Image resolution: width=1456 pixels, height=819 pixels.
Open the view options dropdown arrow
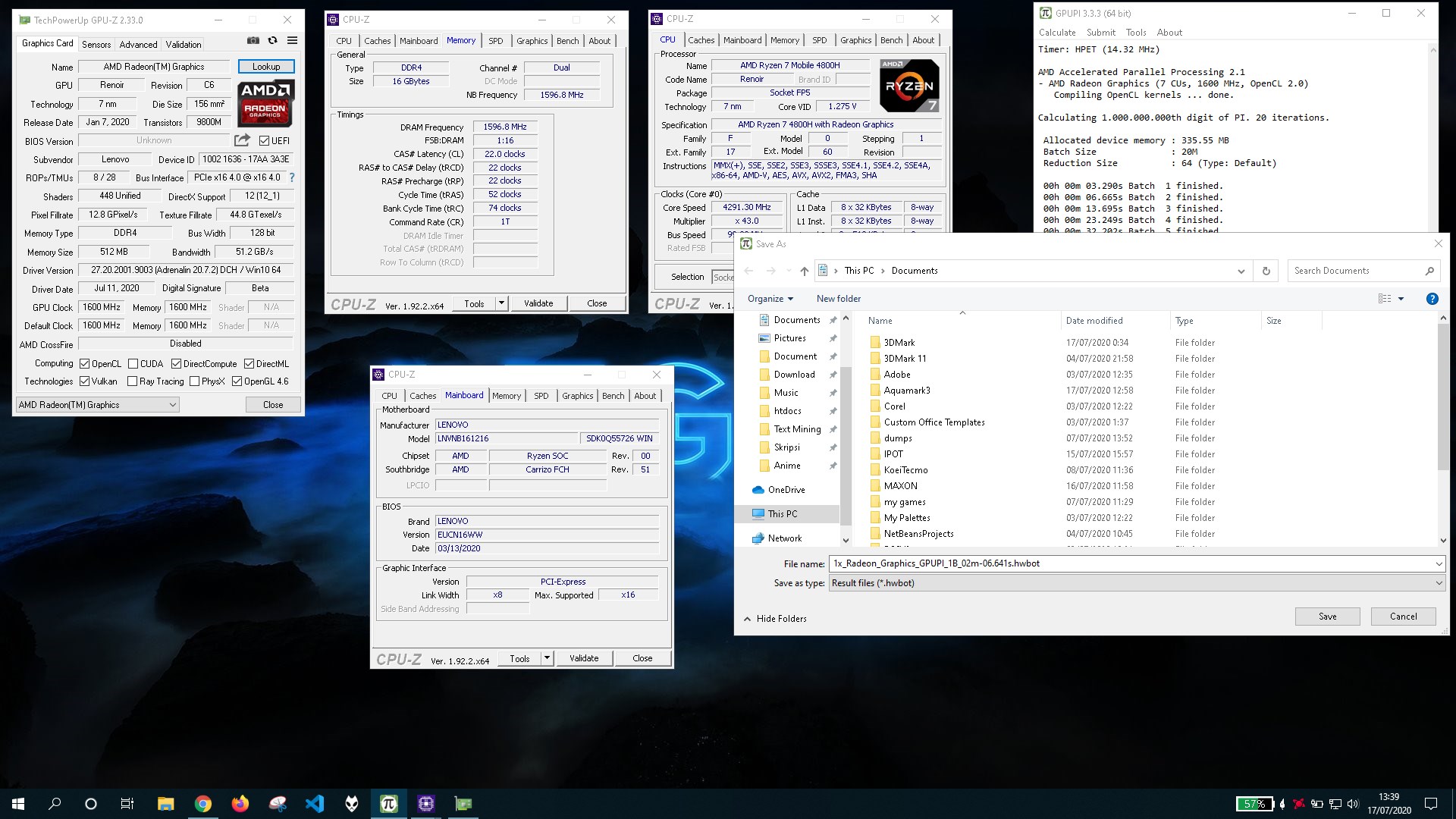point(1401,299)
